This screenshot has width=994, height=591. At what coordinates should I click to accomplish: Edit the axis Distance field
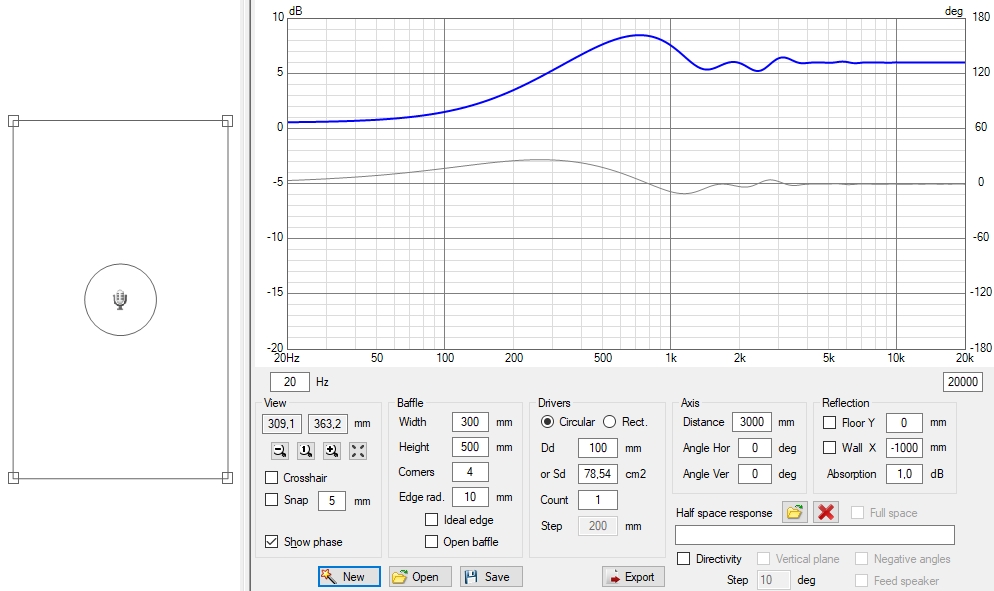(752, 422)
